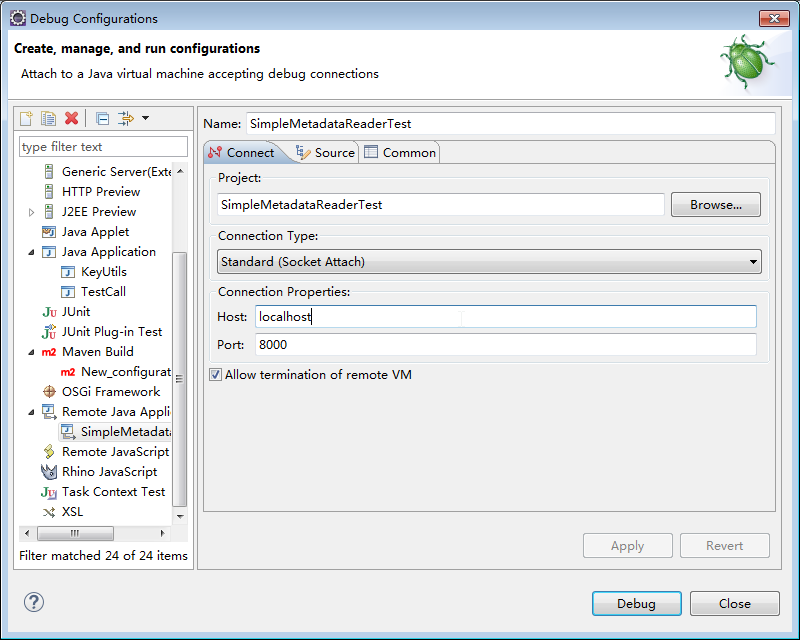This screenshot has width=800, height=640.
Task: Expand the J2EE Preview node
Action: click(x=31, y=212)
